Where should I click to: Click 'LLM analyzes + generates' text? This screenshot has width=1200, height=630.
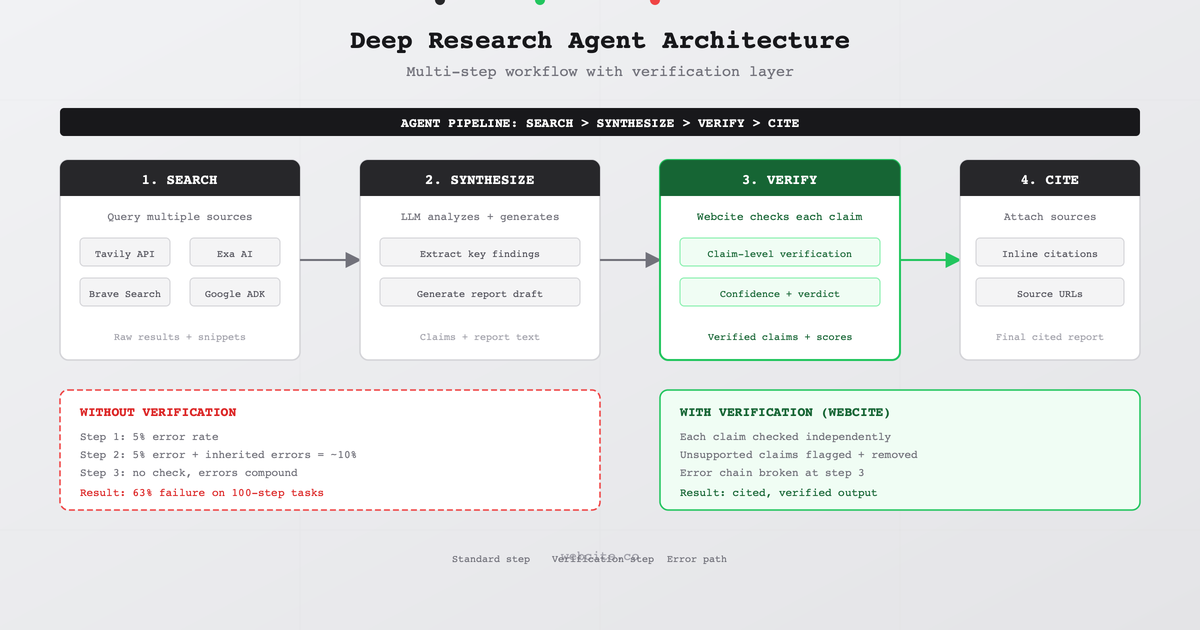[x=480, y=217]
